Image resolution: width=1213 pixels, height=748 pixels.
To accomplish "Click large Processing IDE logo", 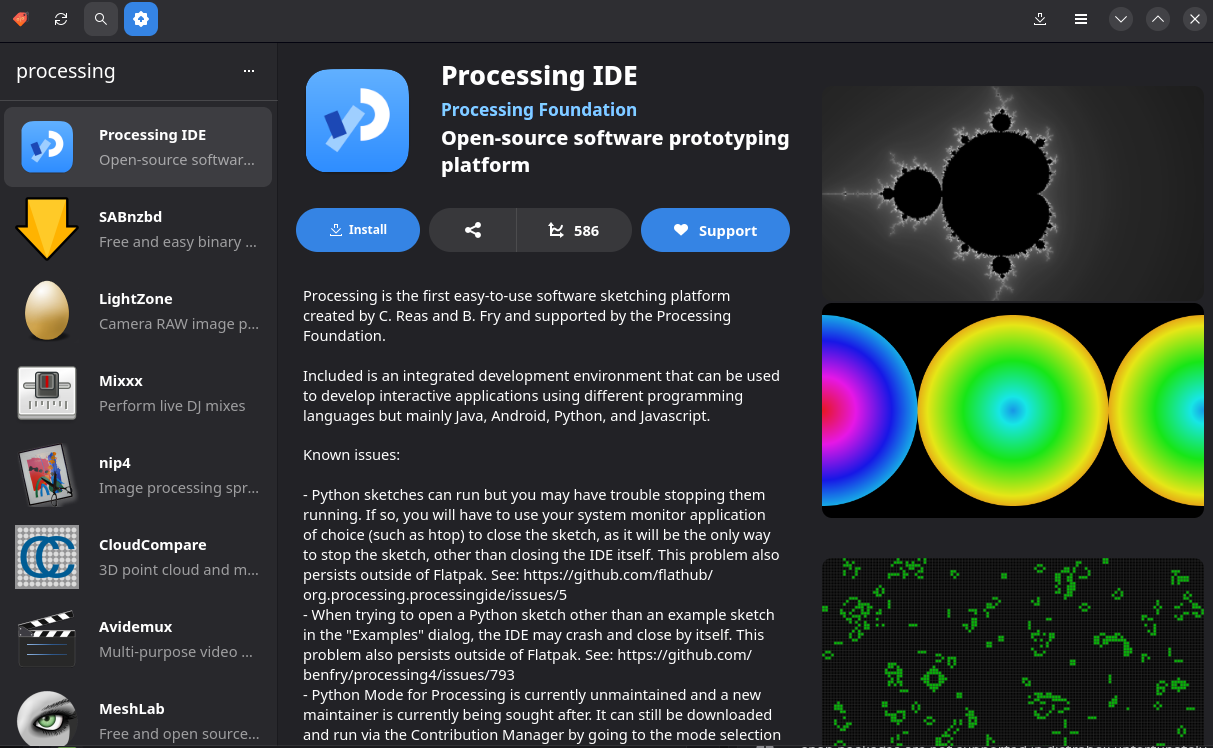I will (x=357, y=121).
